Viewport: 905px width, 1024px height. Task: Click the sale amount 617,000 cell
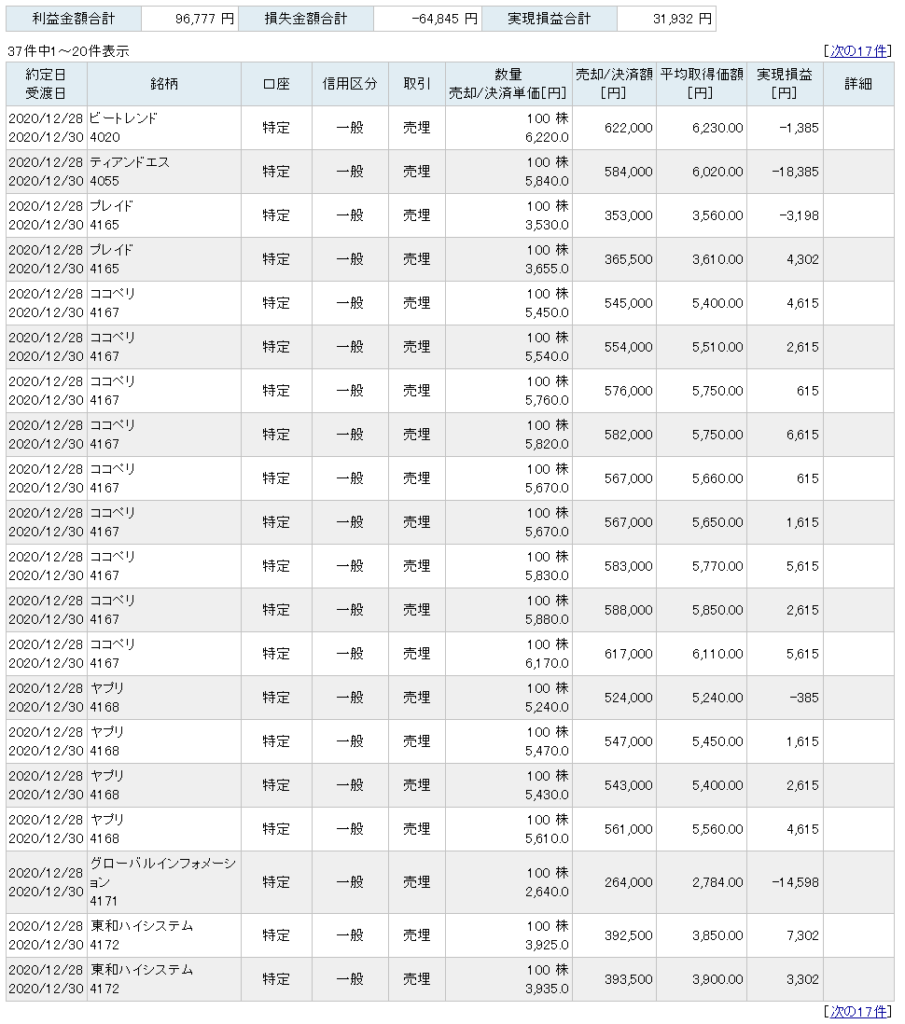(x=627, y=654)
